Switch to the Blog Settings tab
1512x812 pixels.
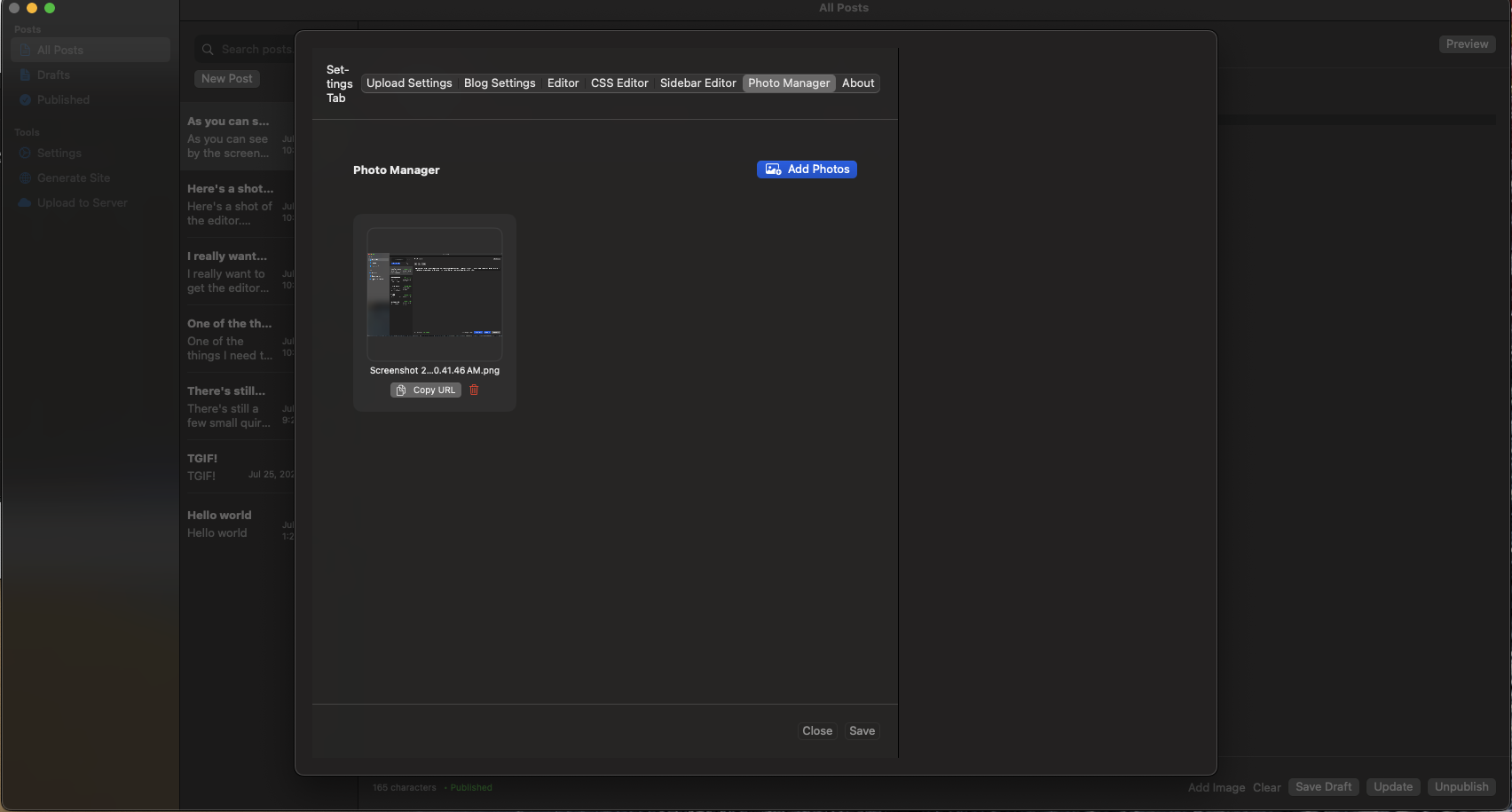[x=500, y=83]
